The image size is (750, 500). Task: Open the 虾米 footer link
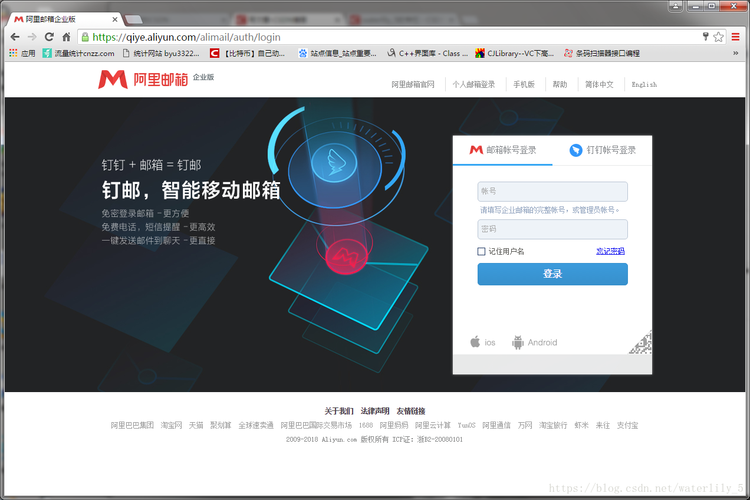click(x=582, y=425)
